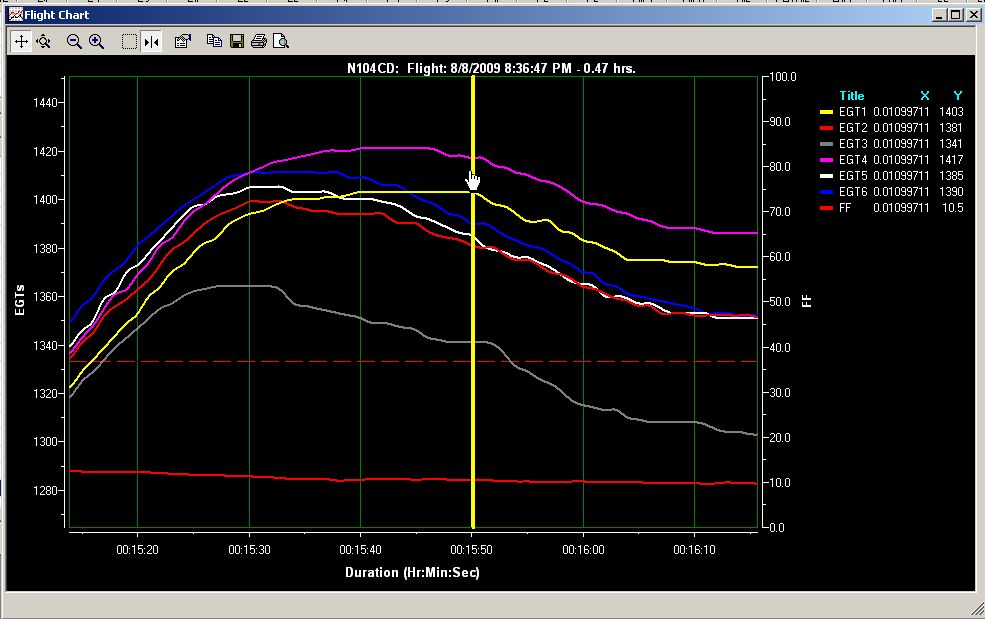
Task: Select the dotted rectangle zoom-box tool
Action: tap(129, 41)
